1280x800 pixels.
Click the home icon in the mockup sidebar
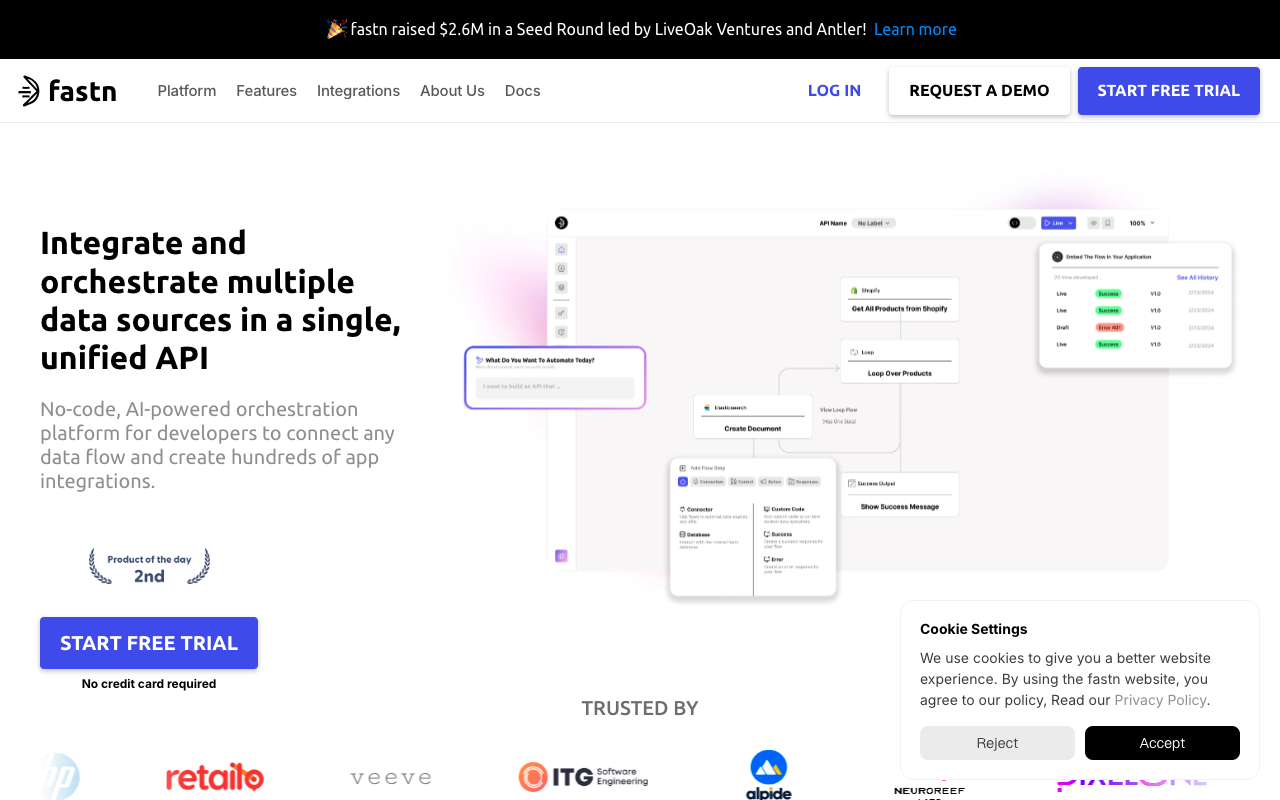(x=561, y=249)
